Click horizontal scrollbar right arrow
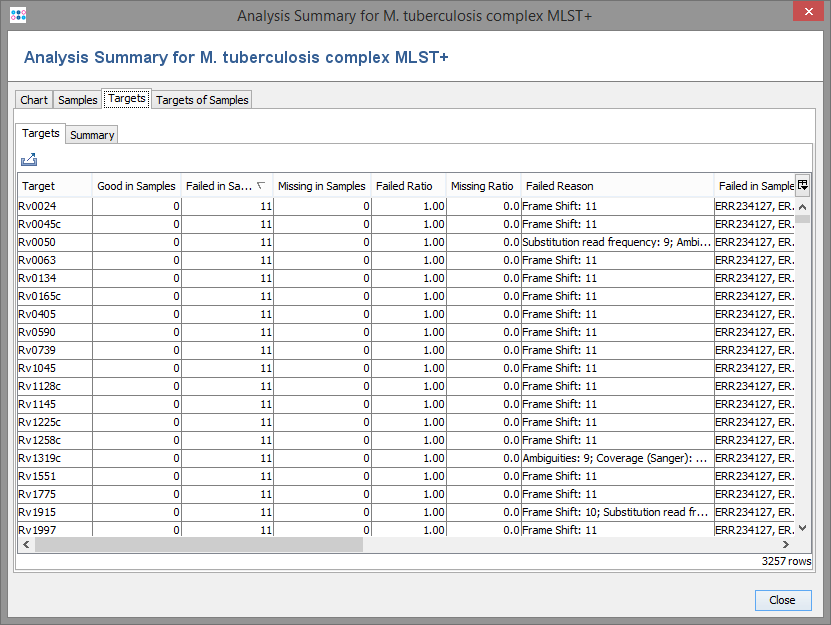The height and width of the screenshot is (625, 831). (x=786, y=545)
